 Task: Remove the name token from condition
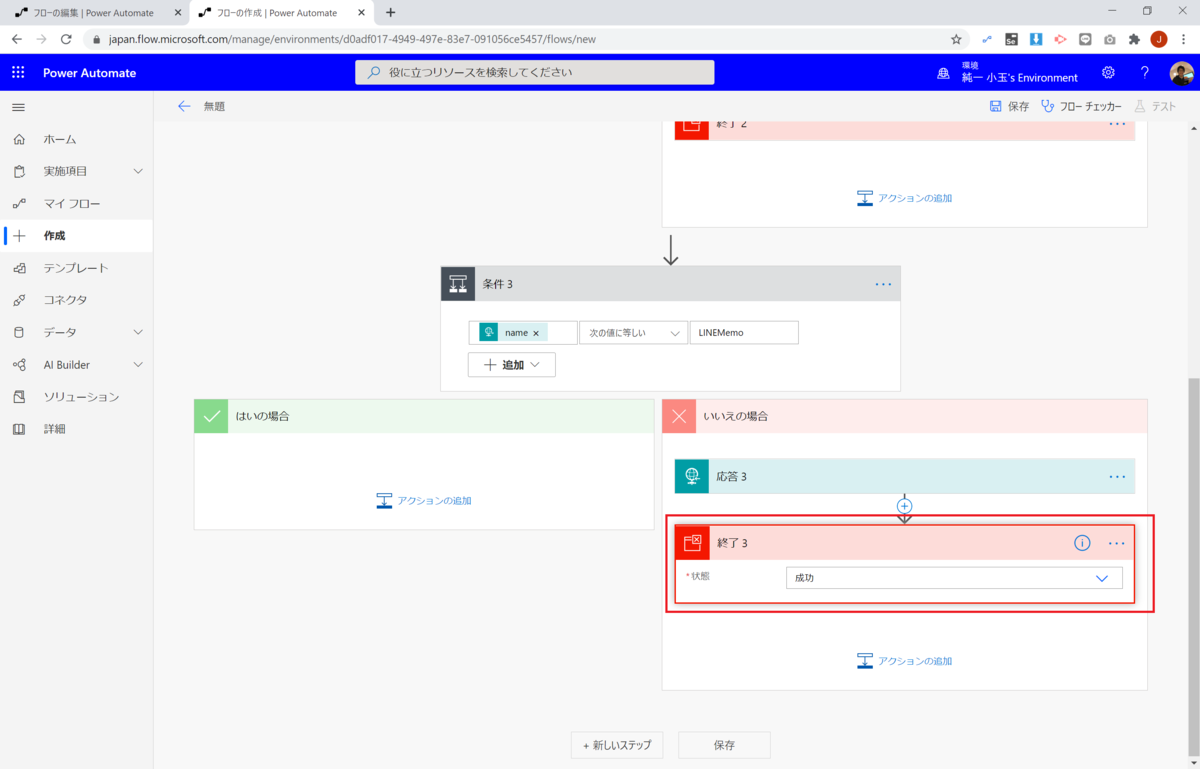[536, 333]
